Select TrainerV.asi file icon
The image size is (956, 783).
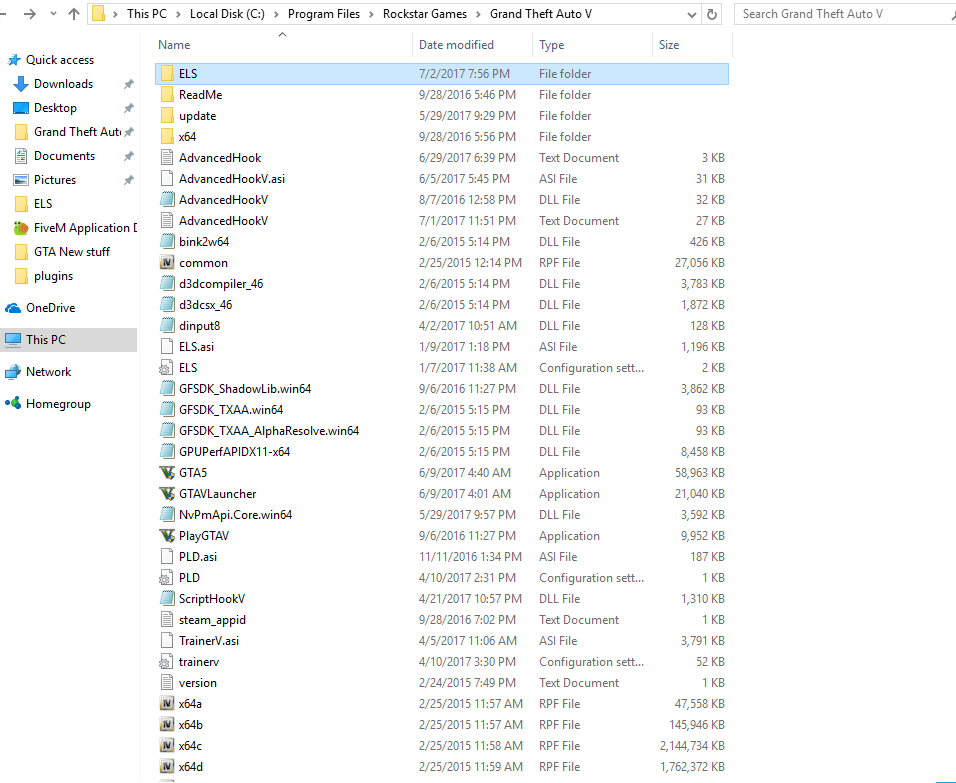click(167, 641)
